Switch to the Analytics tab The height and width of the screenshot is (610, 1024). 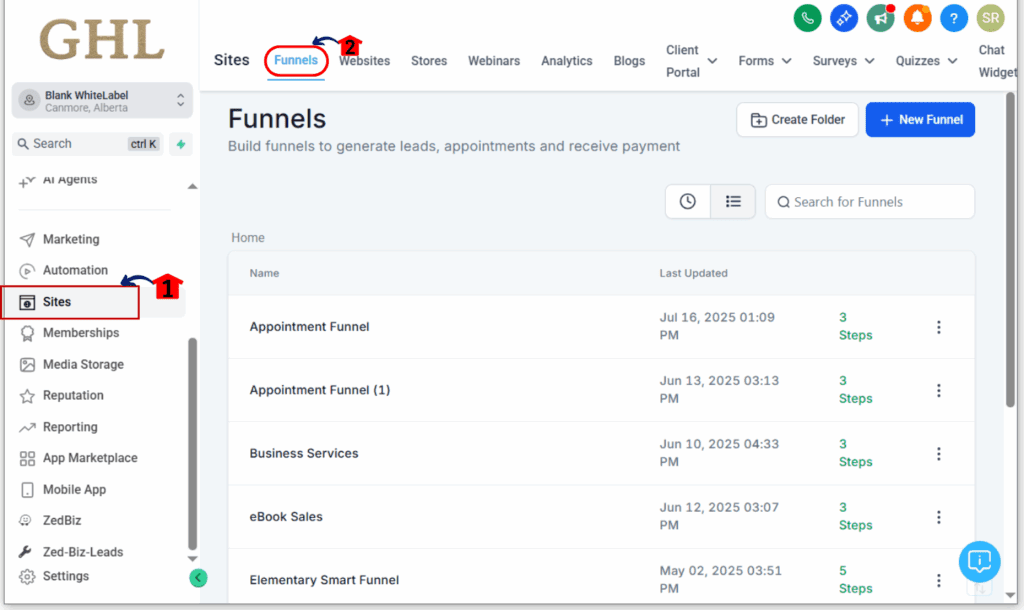[566, 61]
